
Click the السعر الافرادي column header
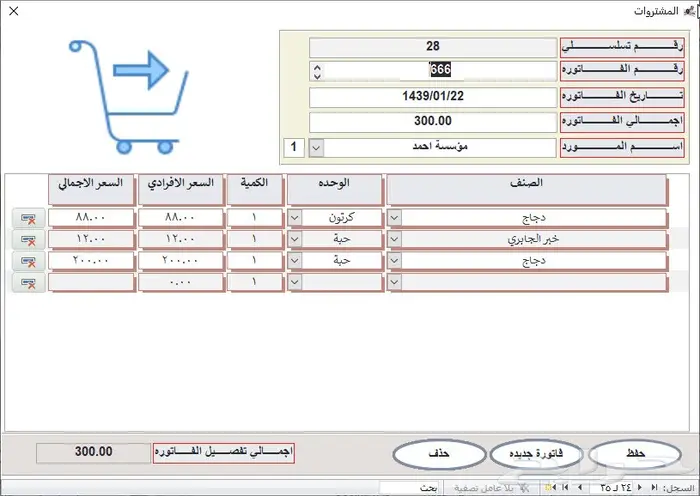pyautogui.click(x=180, y=189)
